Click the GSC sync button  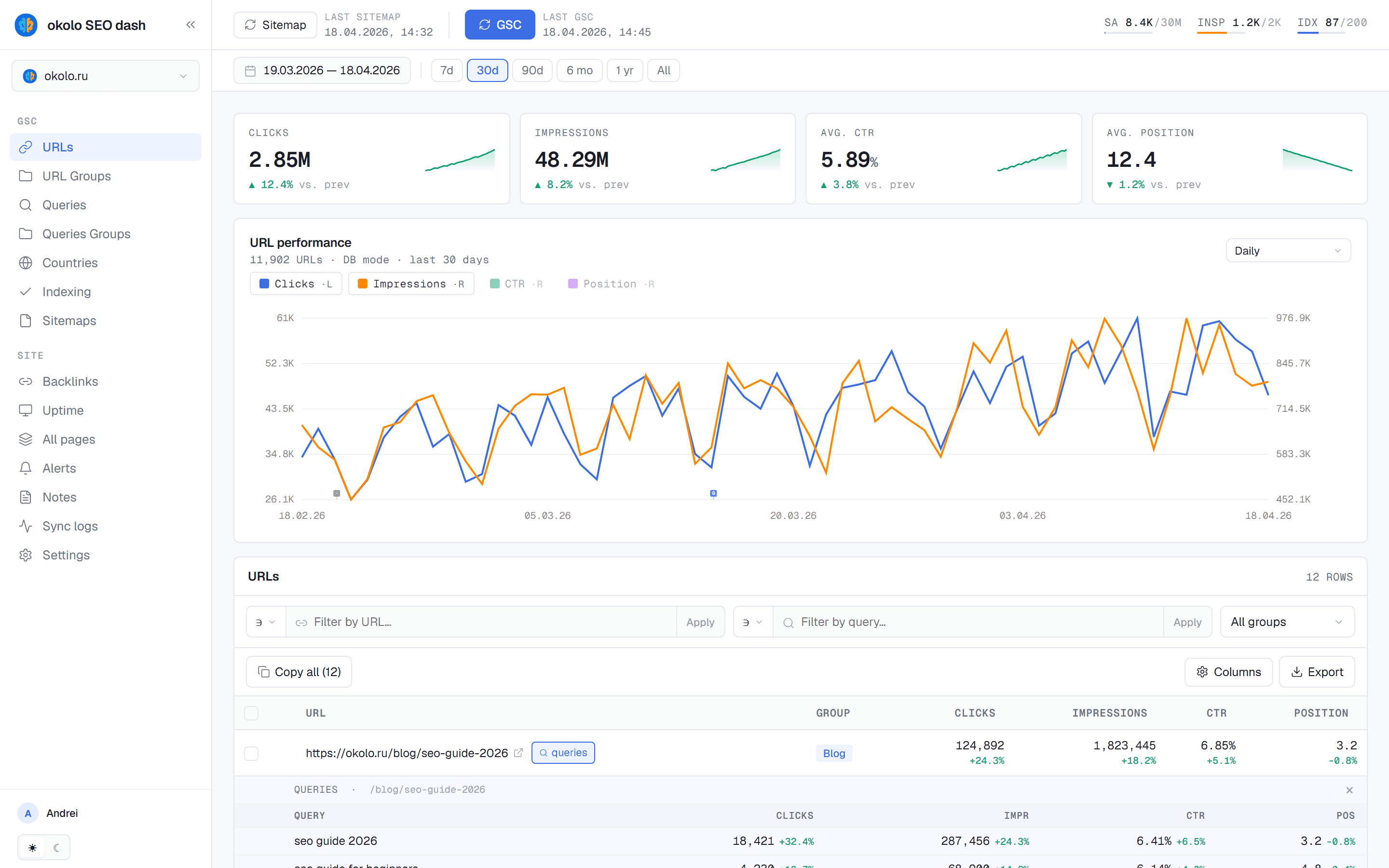point(499,25)
